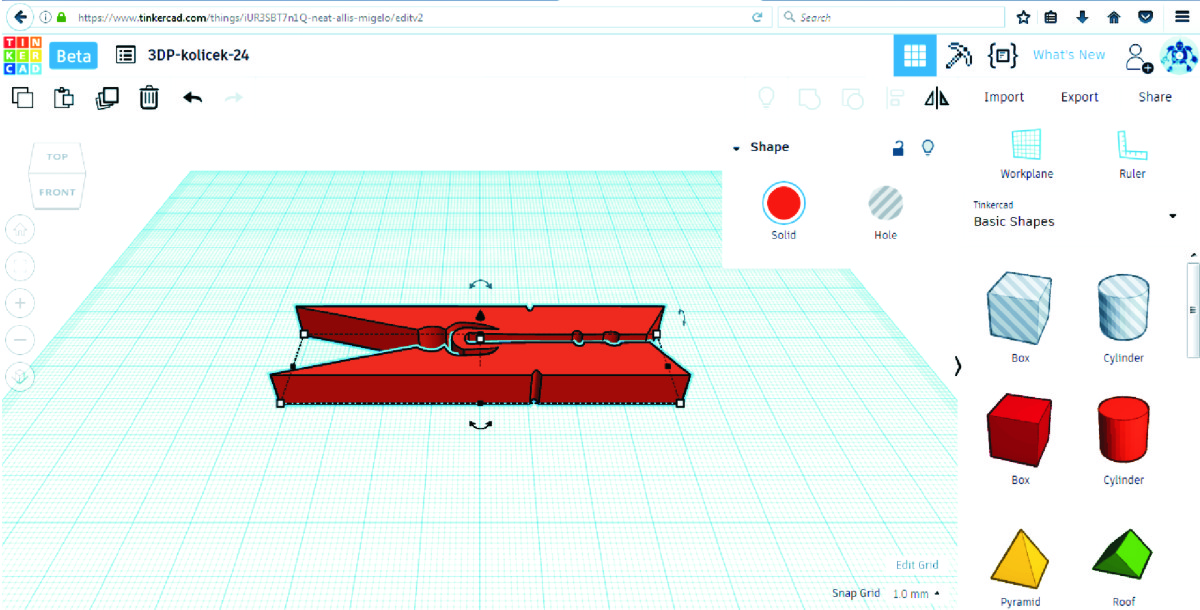Click the black height cone handle

tap(480, 316)
